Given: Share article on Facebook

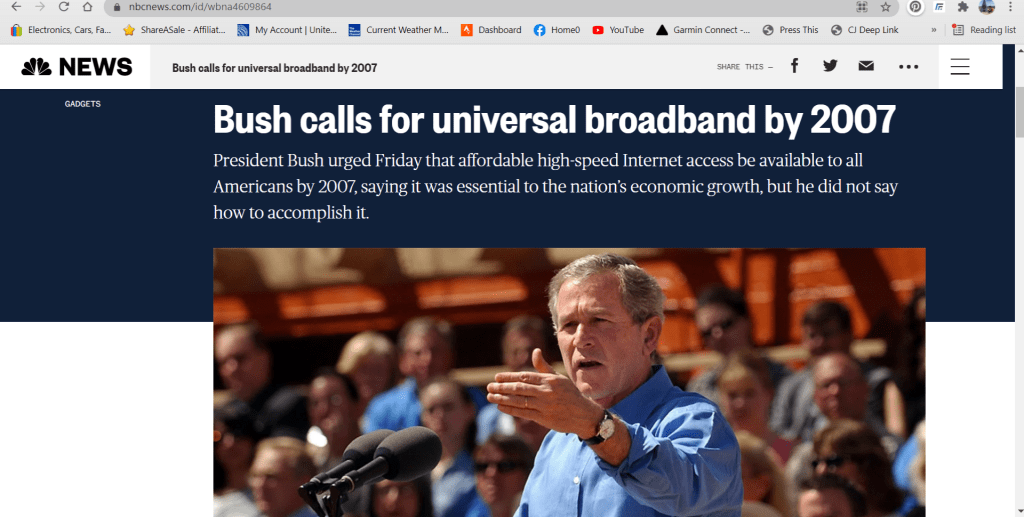Looking at the screenshot, I should 794,66.
